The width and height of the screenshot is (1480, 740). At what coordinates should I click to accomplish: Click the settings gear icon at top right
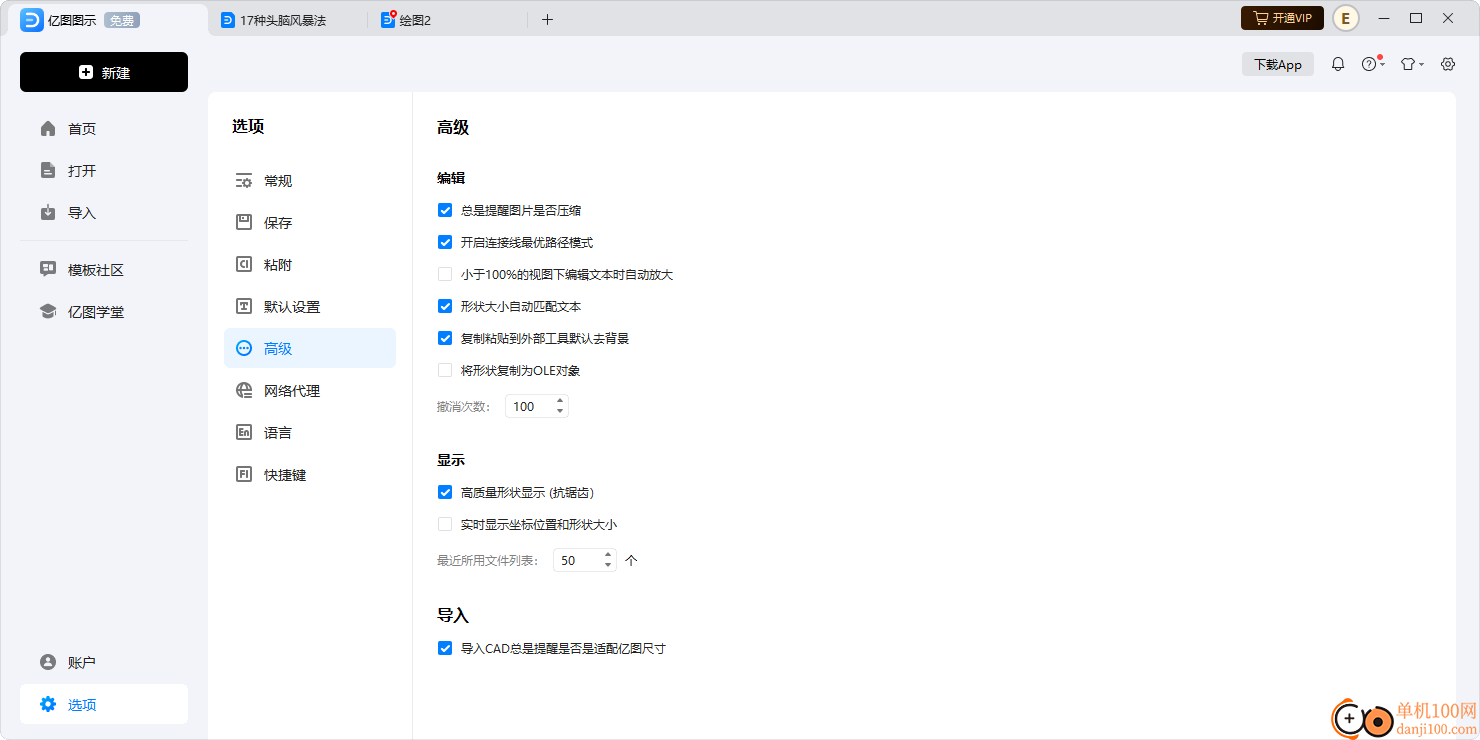tap(1448, 64)
